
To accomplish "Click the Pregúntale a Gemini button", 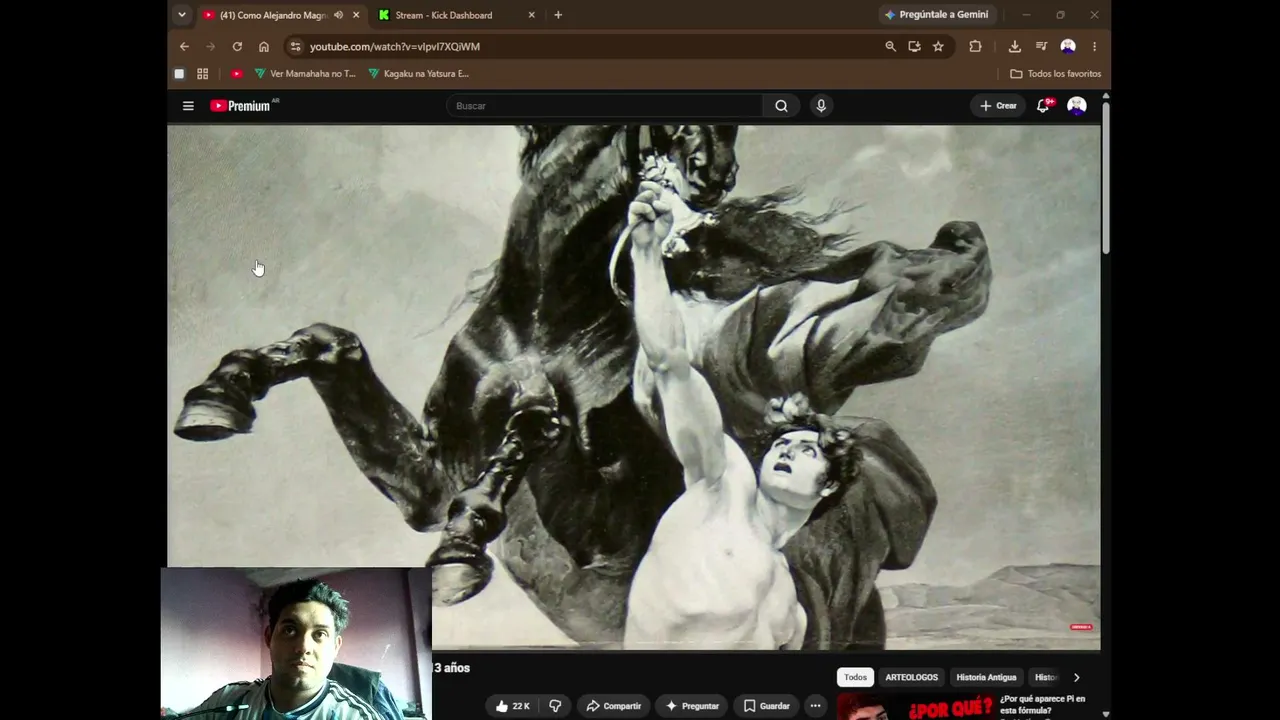I will 936,15.
